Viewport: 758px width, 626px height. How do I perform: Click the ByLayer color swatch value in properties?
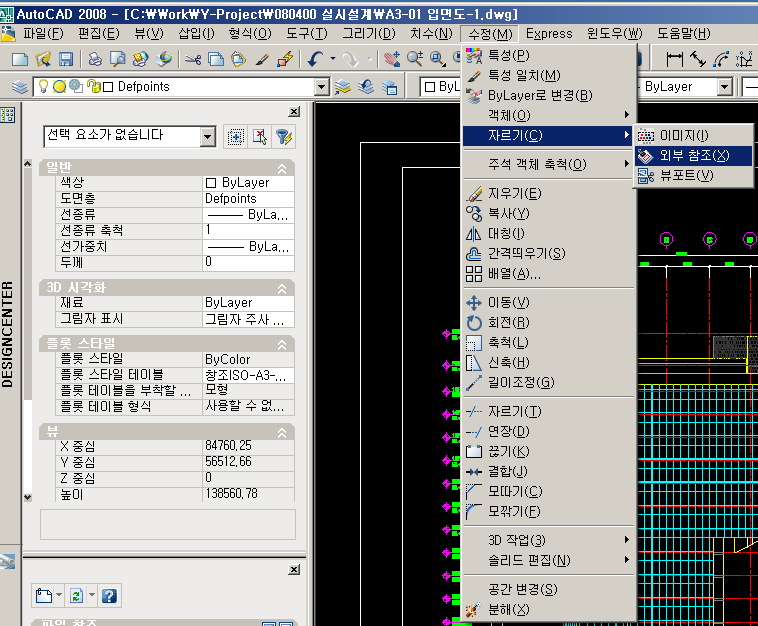tap(249, 183)
